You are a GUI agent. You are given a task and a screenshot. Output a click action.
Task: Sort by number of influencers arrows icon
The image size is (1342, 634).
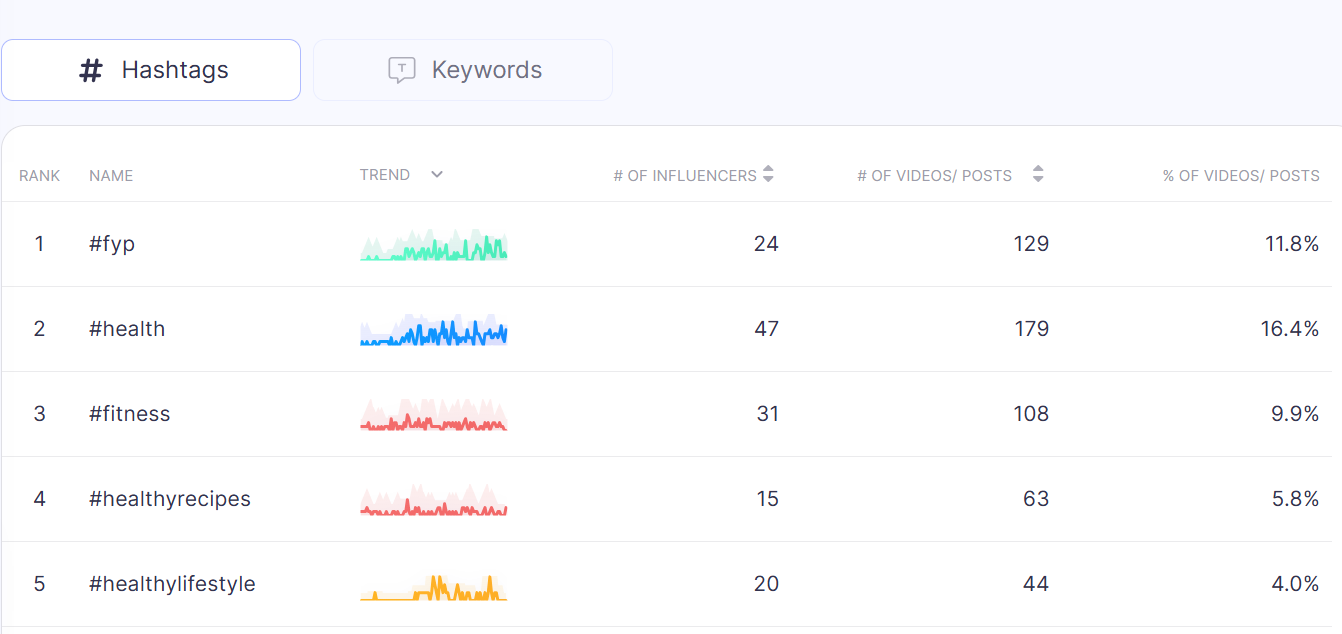click(x=768, y=174)
